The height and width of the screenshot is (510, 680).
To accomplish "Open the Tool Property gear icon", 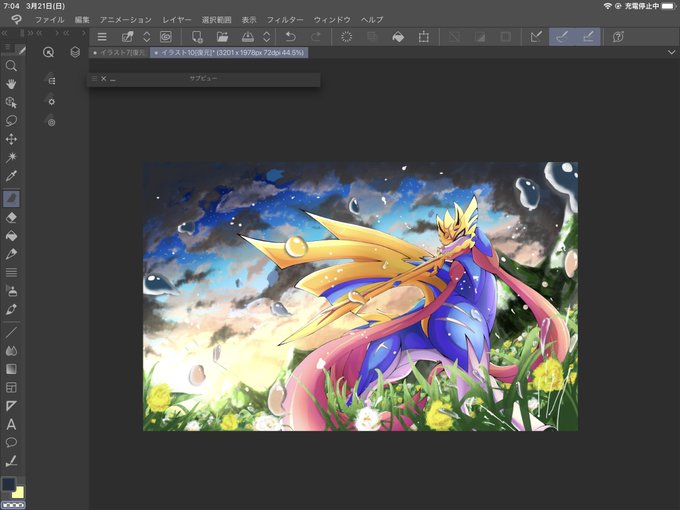I will pyautogui.click(x=51, y=101).
